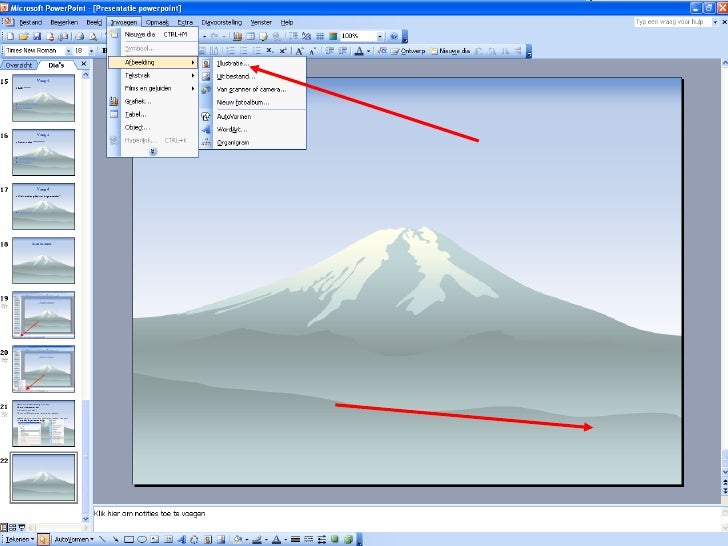Click the 3D style icon

click(347, 539)
